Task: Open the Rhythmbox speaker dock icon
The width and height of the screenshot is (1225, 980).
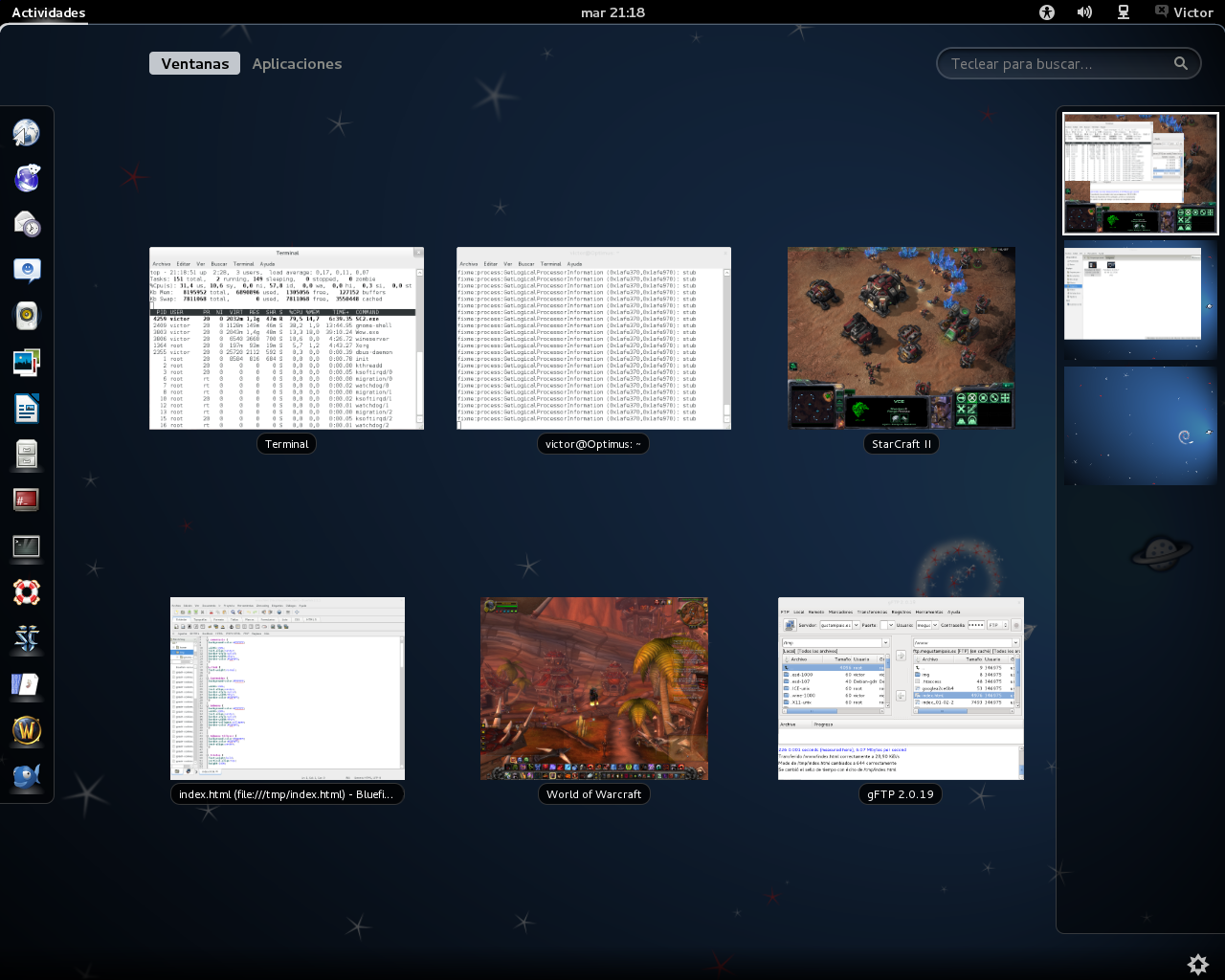Action: pos(27,316)
